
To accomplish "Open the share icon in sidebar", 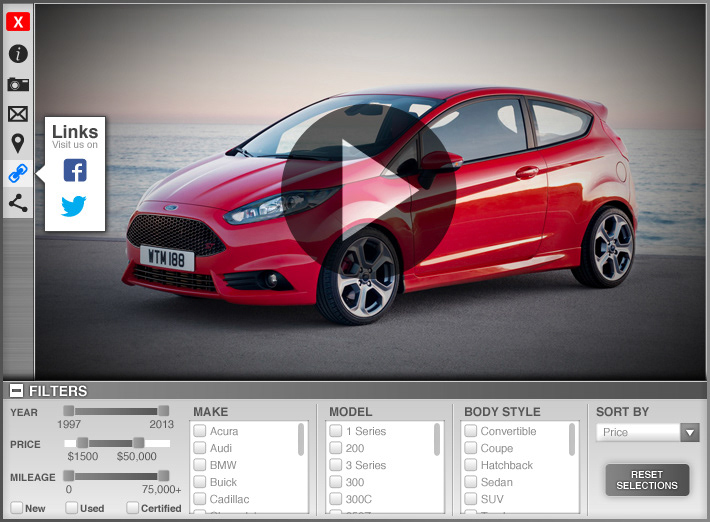I will click(x=18, y=203).
